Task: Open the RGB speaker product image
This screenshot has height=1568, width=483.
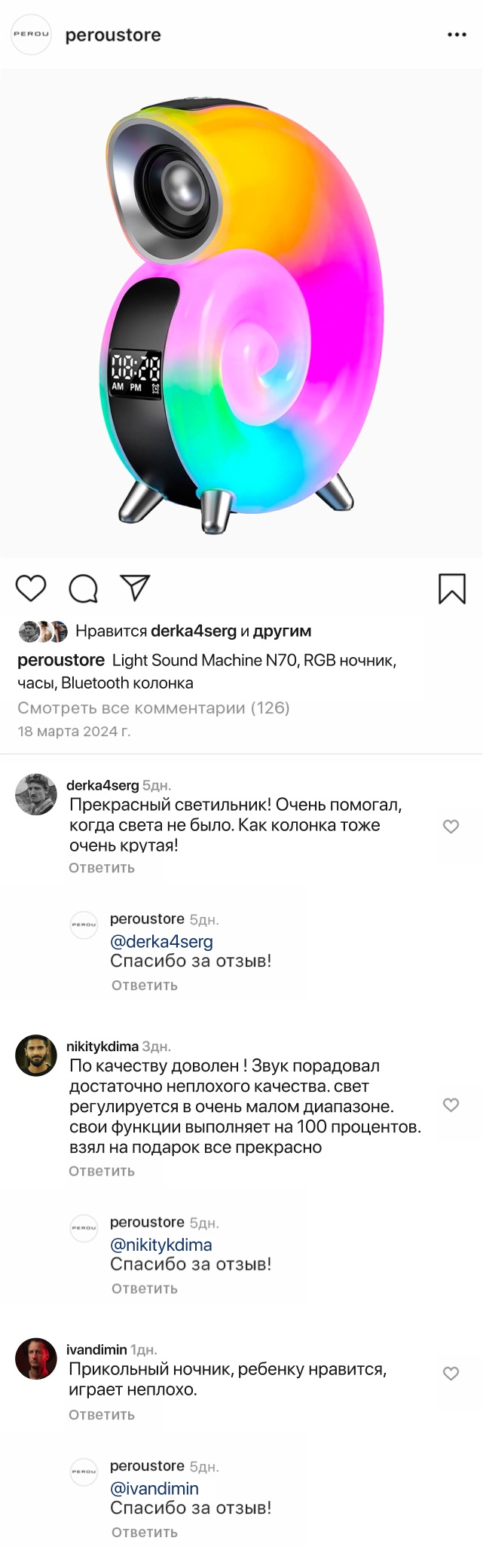Action: coord(241,313)
